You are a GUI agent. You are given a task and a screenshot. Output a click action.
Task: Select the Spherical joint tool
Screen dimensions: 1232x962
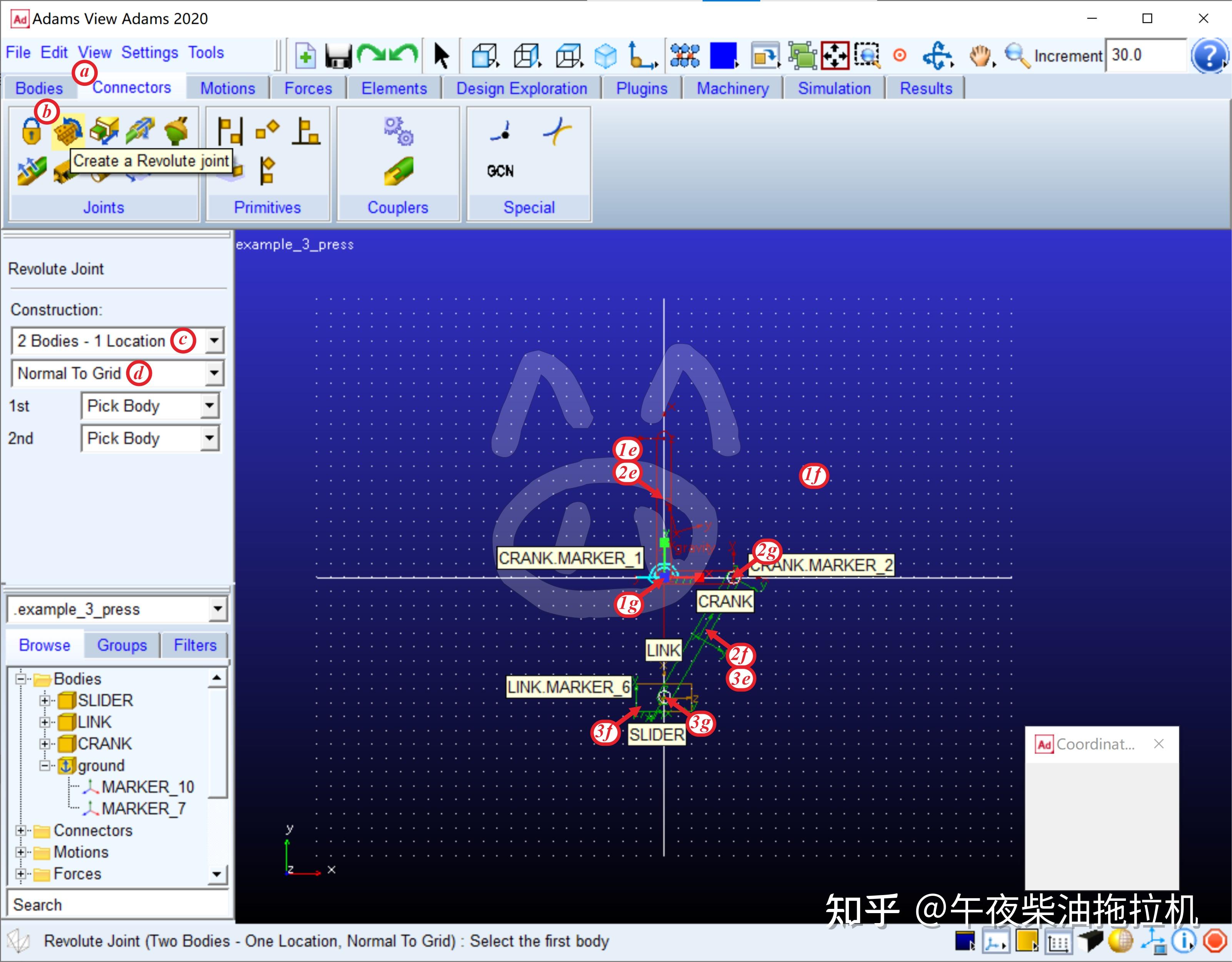(x=176, y=130)
